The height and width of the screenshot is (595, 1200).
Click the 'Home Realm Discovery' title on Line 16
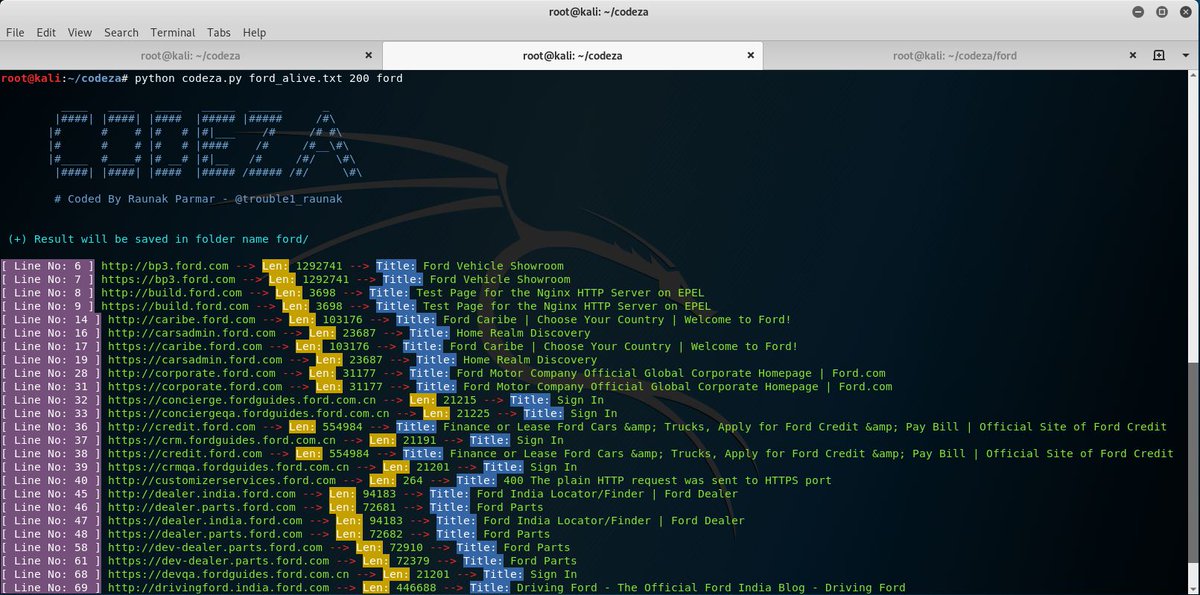coord(523,333)
